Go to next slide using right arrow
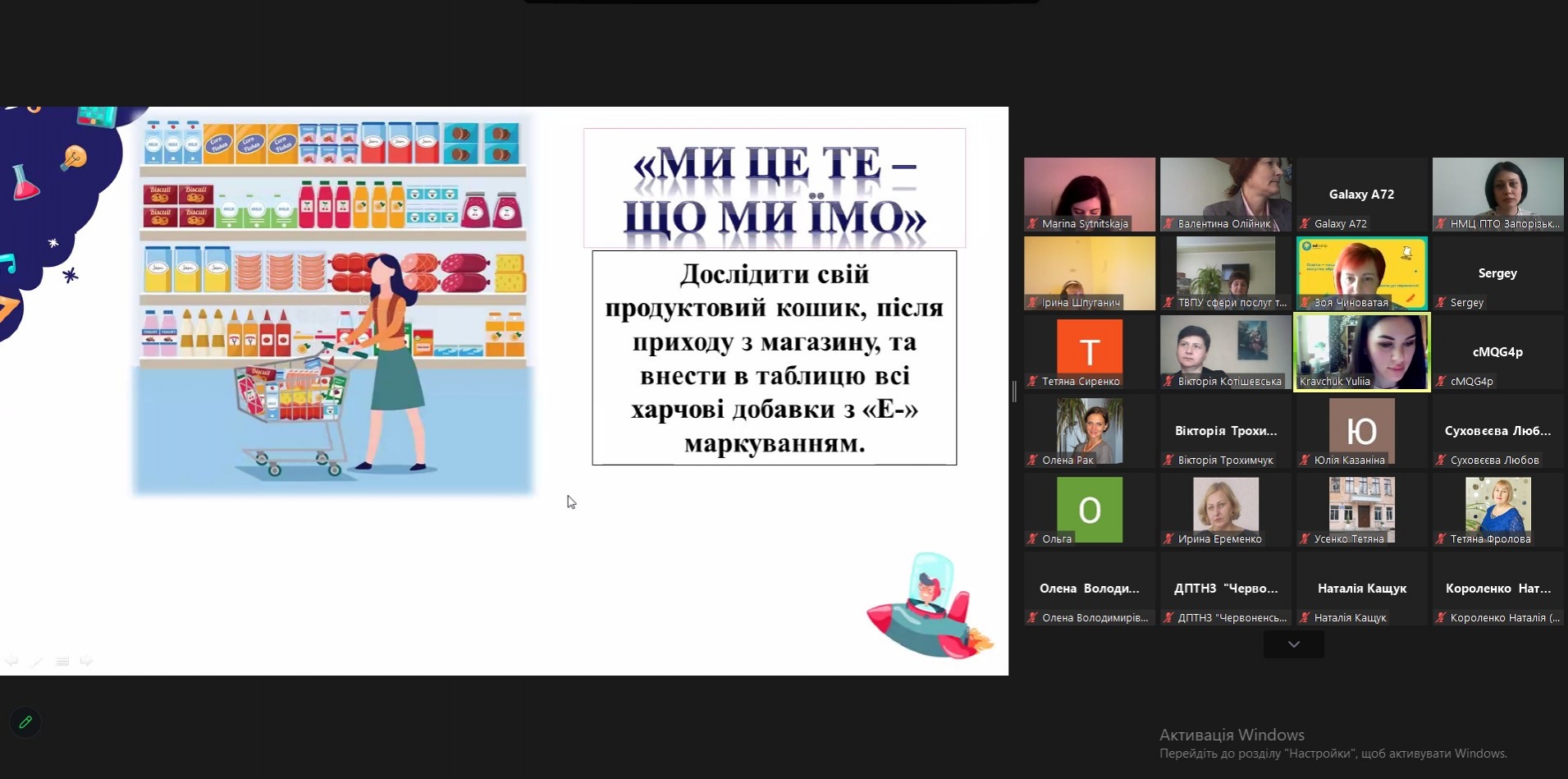This screenshot has width=1568, height=779. click(86, 661)
